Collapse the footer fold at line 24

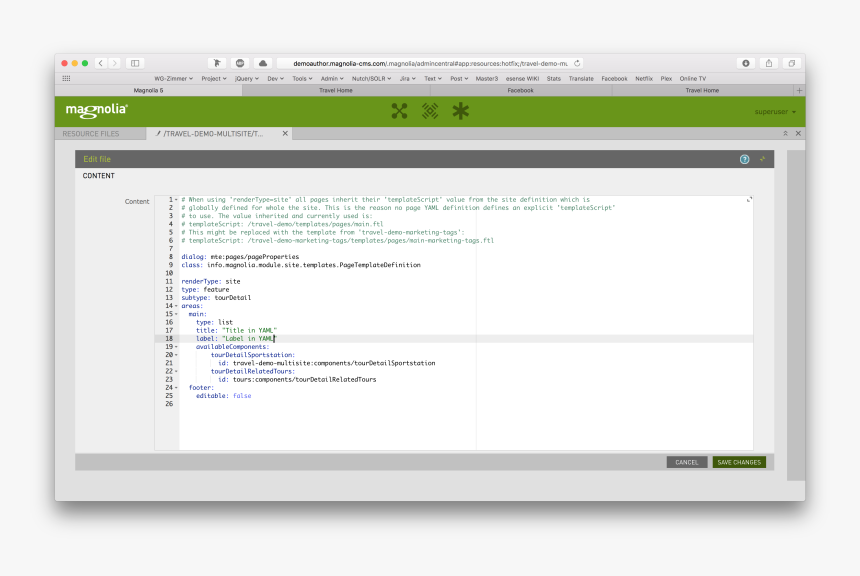point(176,387)
